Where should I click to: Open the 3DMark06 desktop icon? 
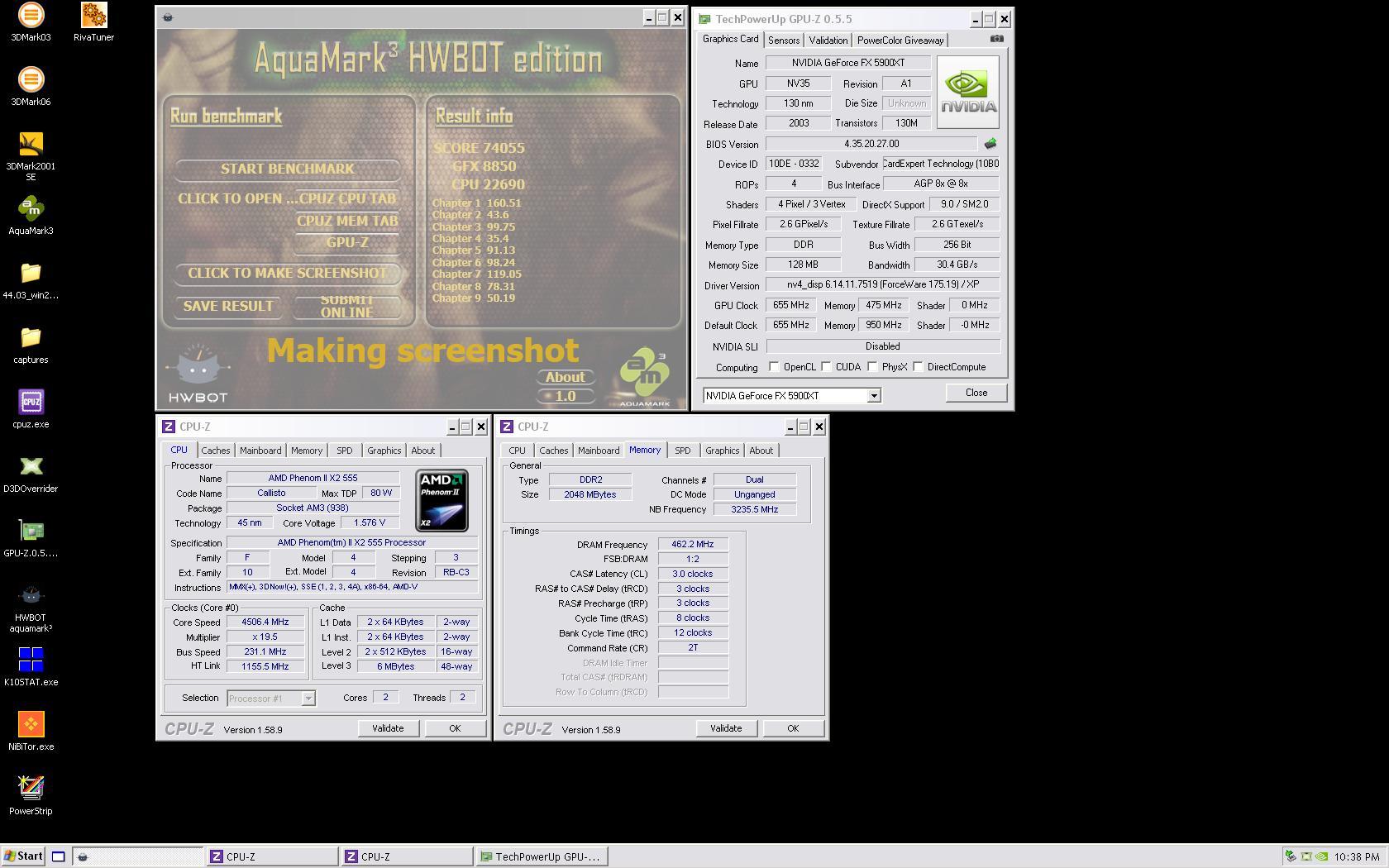tap(31, 87)
